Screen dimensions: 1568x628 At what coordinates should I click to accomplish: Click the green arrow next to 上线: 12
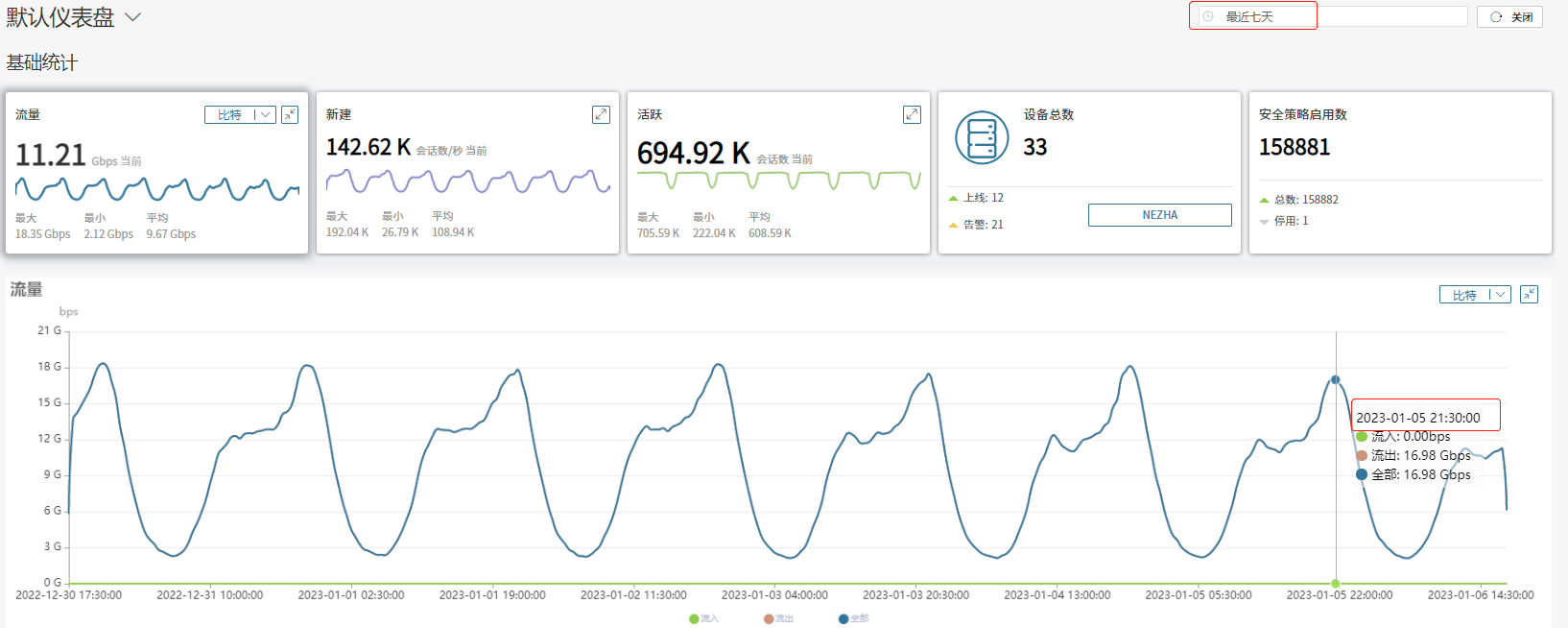pos(953,198)
